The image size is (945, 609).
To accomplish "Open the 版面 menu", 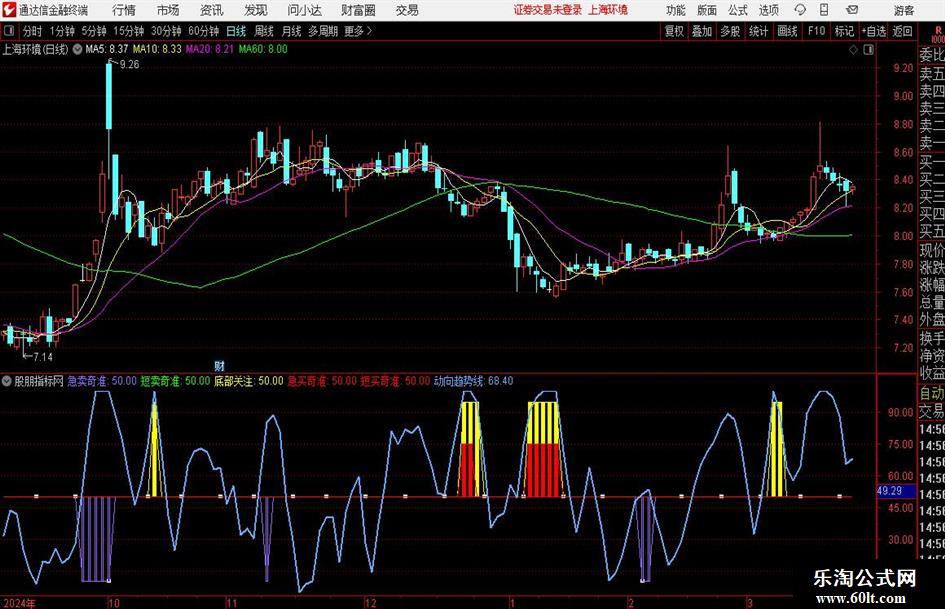I will [707, 10].
